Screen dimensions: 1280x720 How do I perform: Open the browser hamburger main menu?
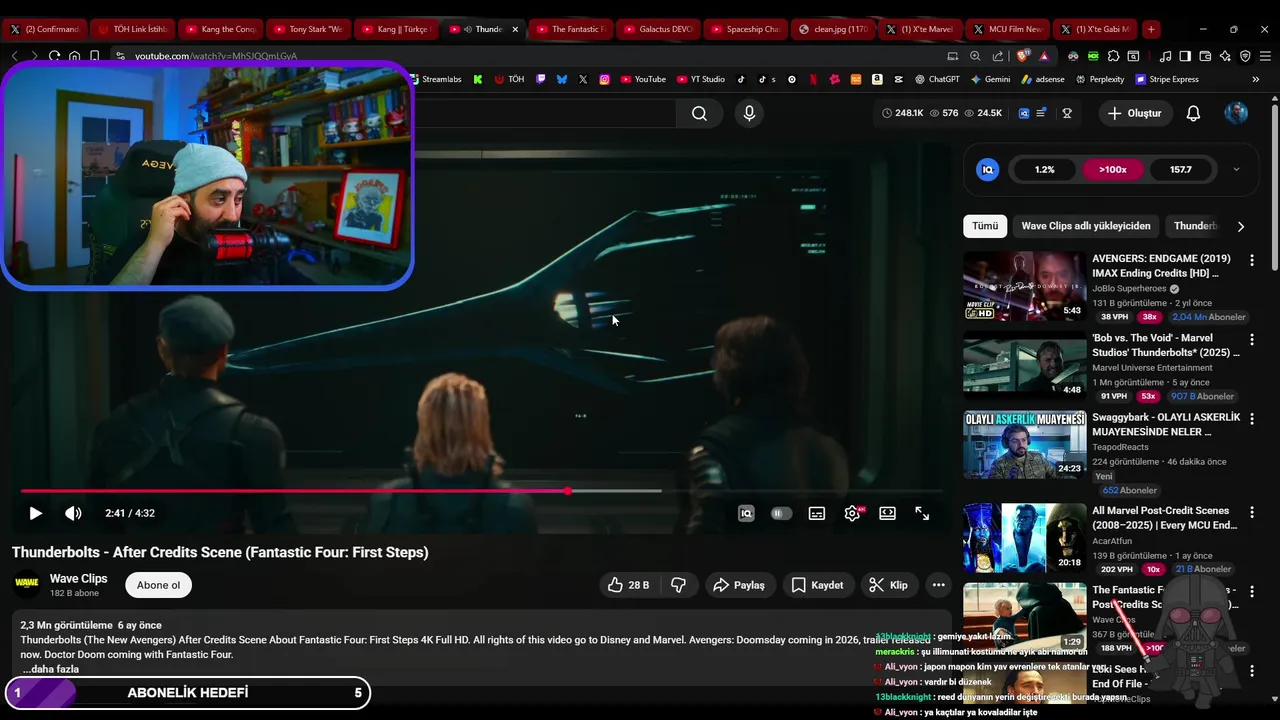click(x=1265, y=56)
